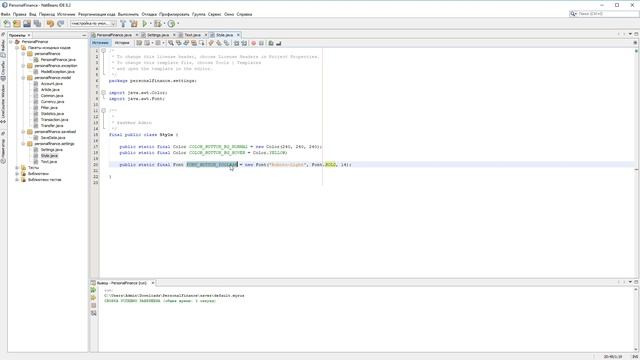Expand the Test Libraries node

pyautogui.click(x=17, y=180)
